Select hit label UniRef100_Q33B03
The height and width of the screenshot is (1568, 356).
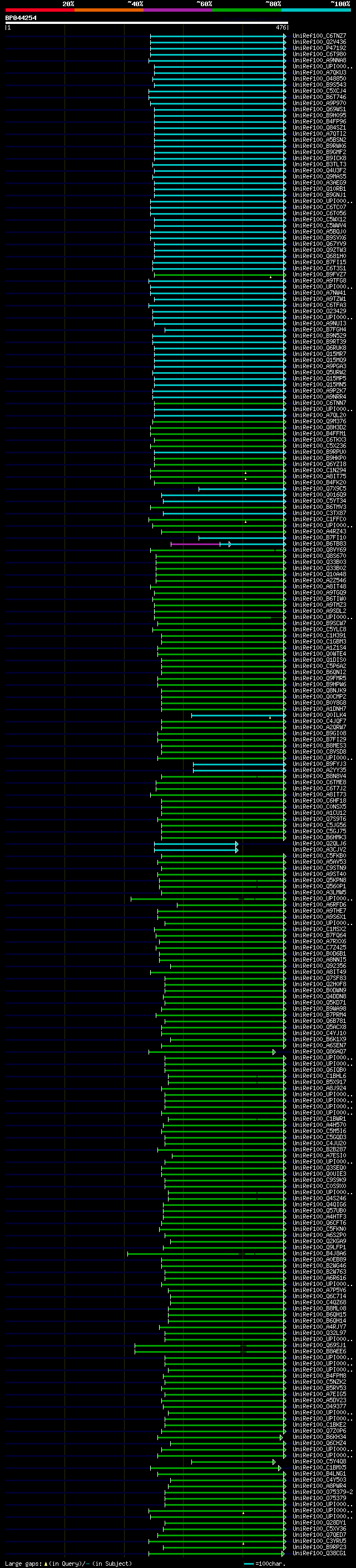click(x=319, y=562)
